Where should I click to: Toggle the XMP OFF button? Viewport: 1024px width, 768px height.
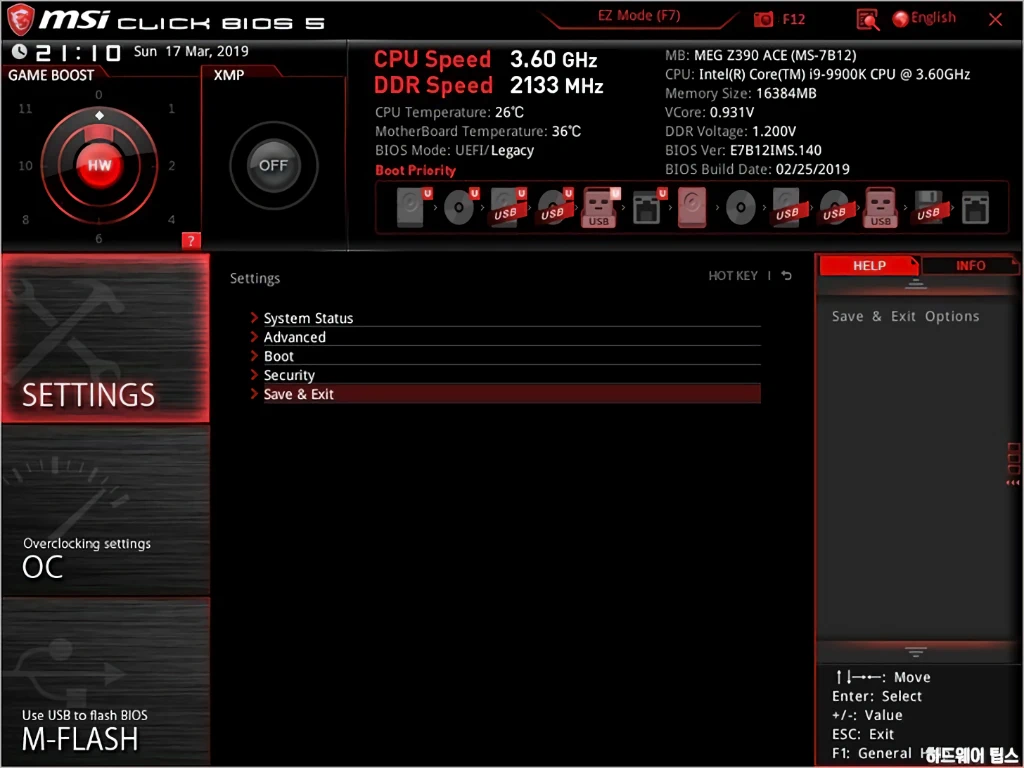coord(274,165)
